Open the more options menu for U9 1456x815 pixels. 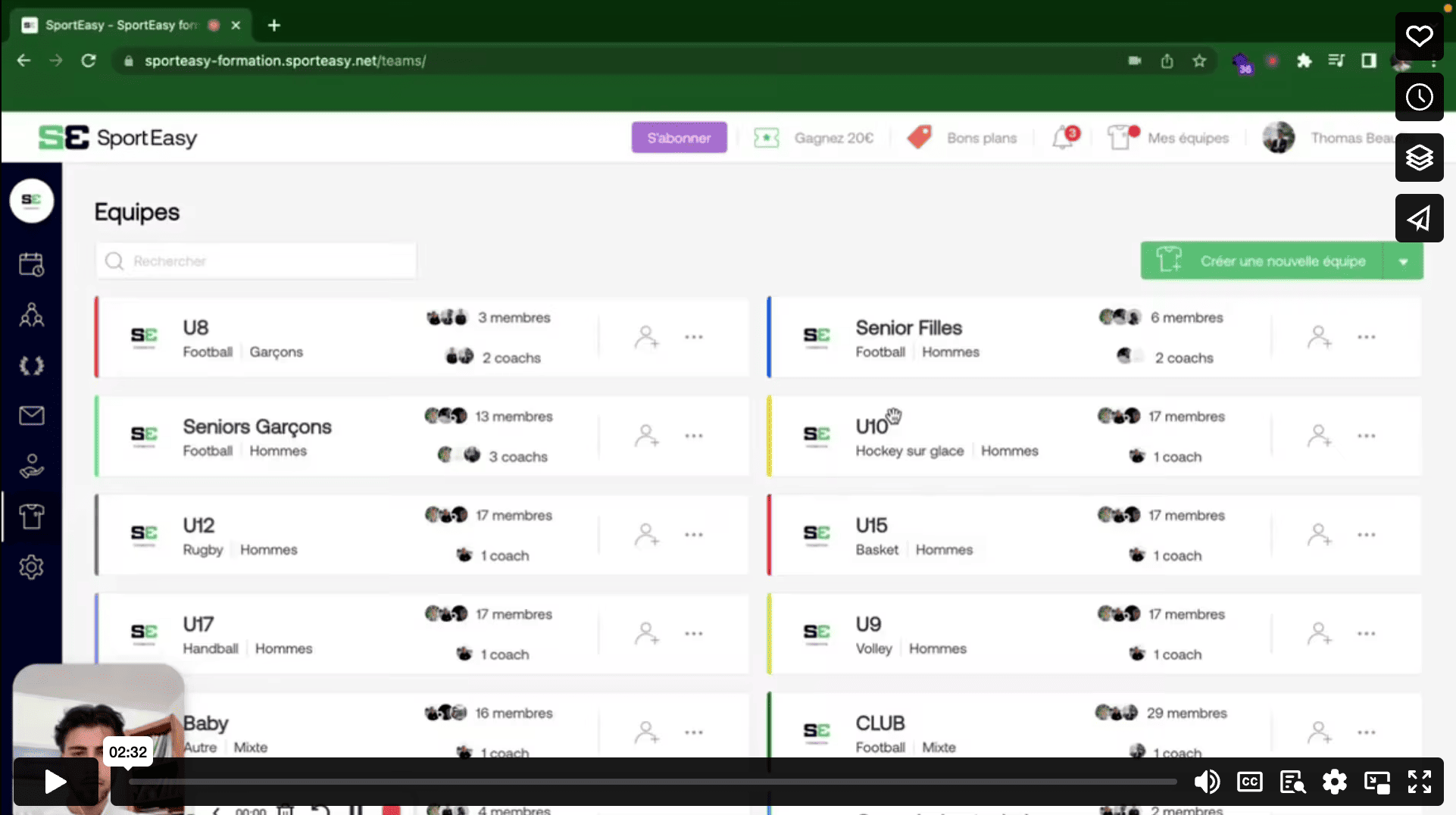tap(1367, 633)
